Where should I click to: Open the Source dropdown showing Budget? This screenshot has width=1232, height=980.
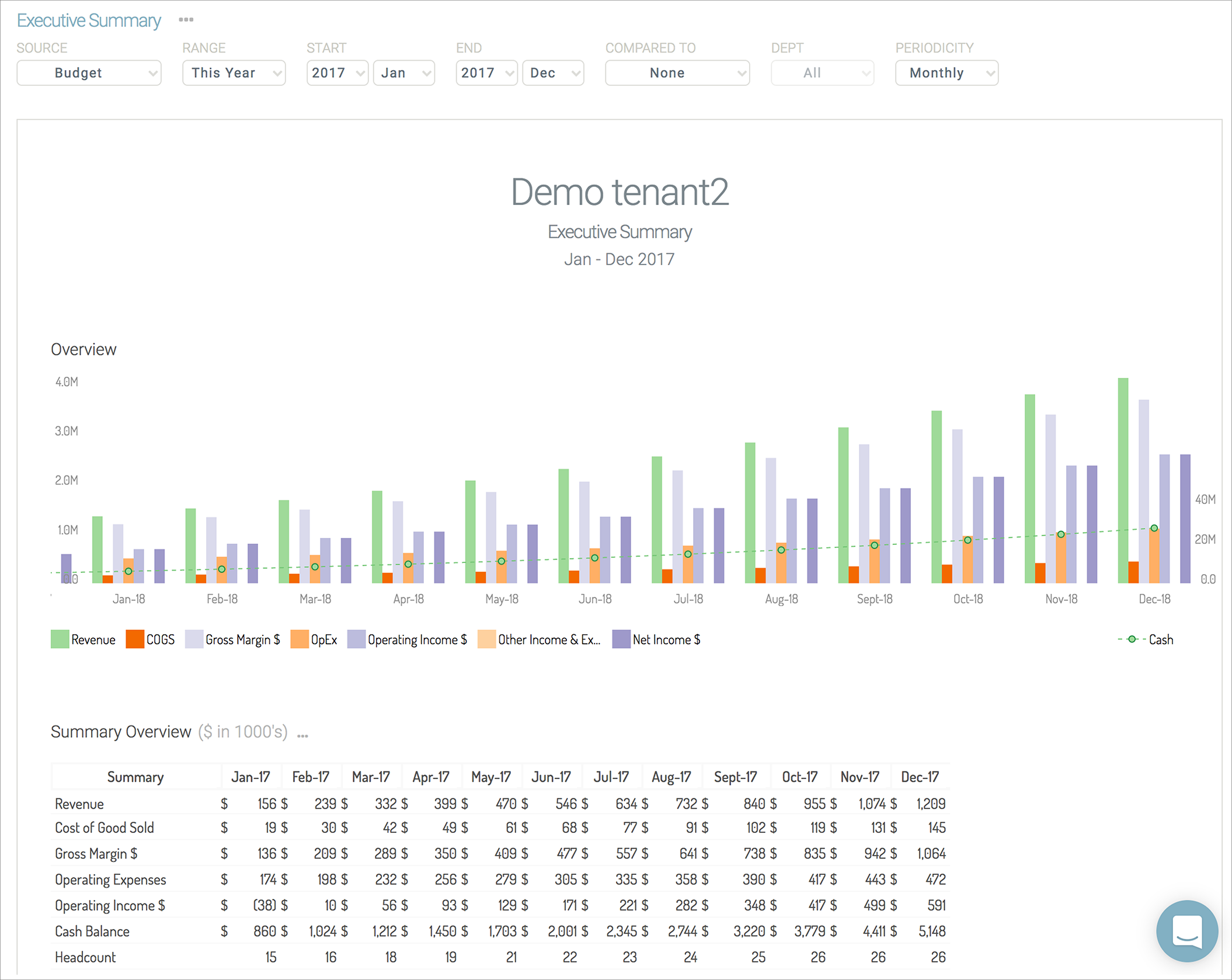(x=89, y=73)
